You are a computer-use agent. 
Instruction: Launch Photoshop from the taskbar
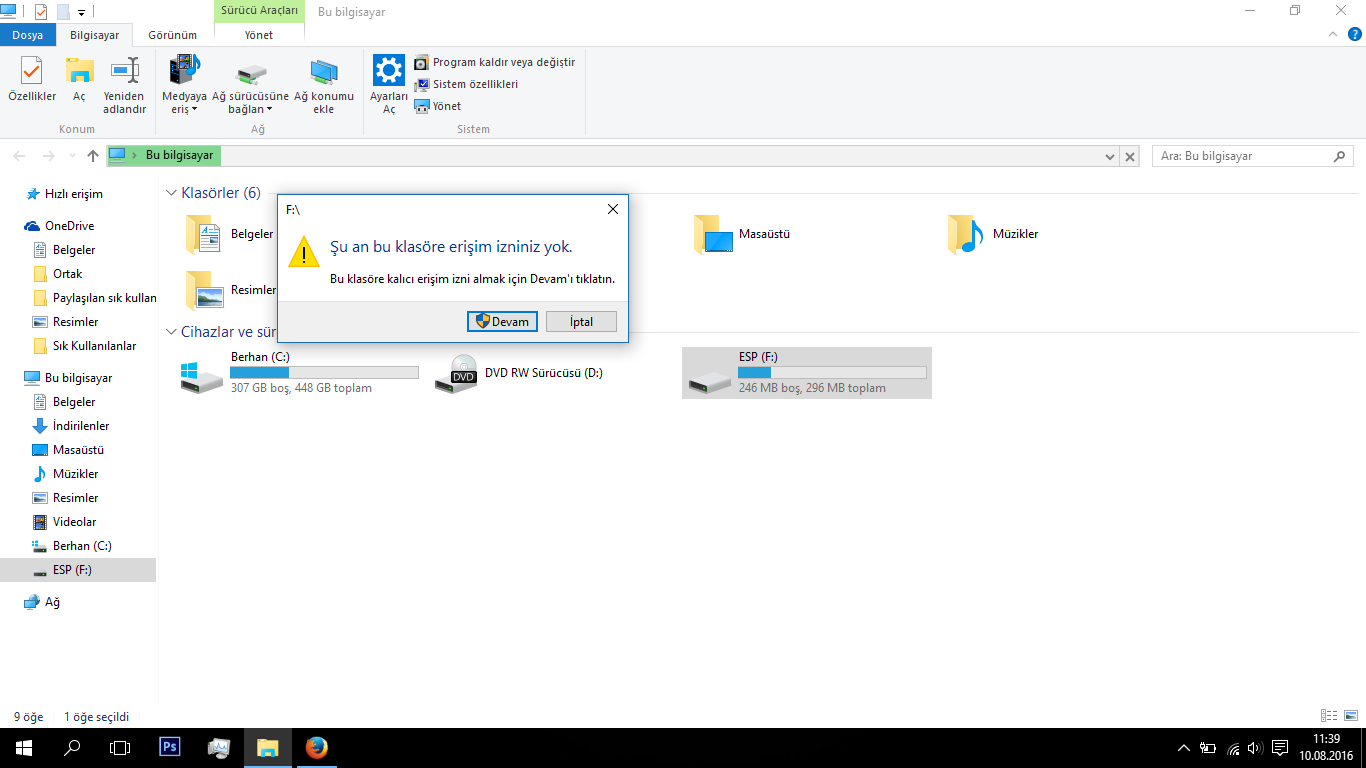pos(170,747)
